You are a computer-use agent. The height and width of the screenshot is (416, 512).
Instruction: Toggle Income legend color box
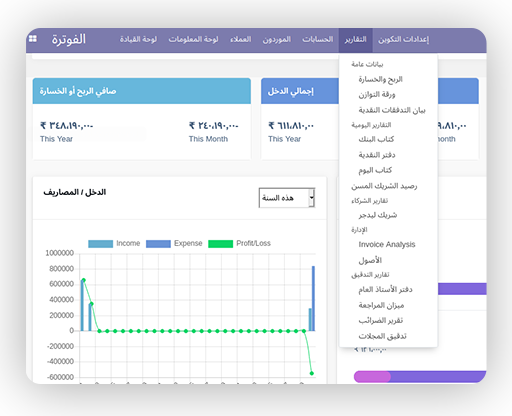tap(100, 244)
